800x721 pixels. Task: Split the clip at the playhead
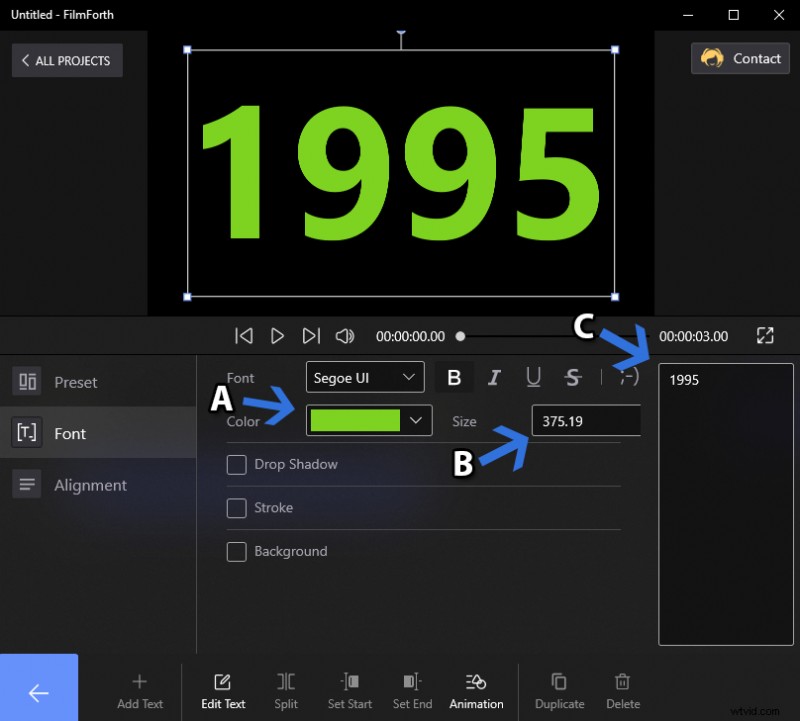pyautogui.click(x=286, y=690)
